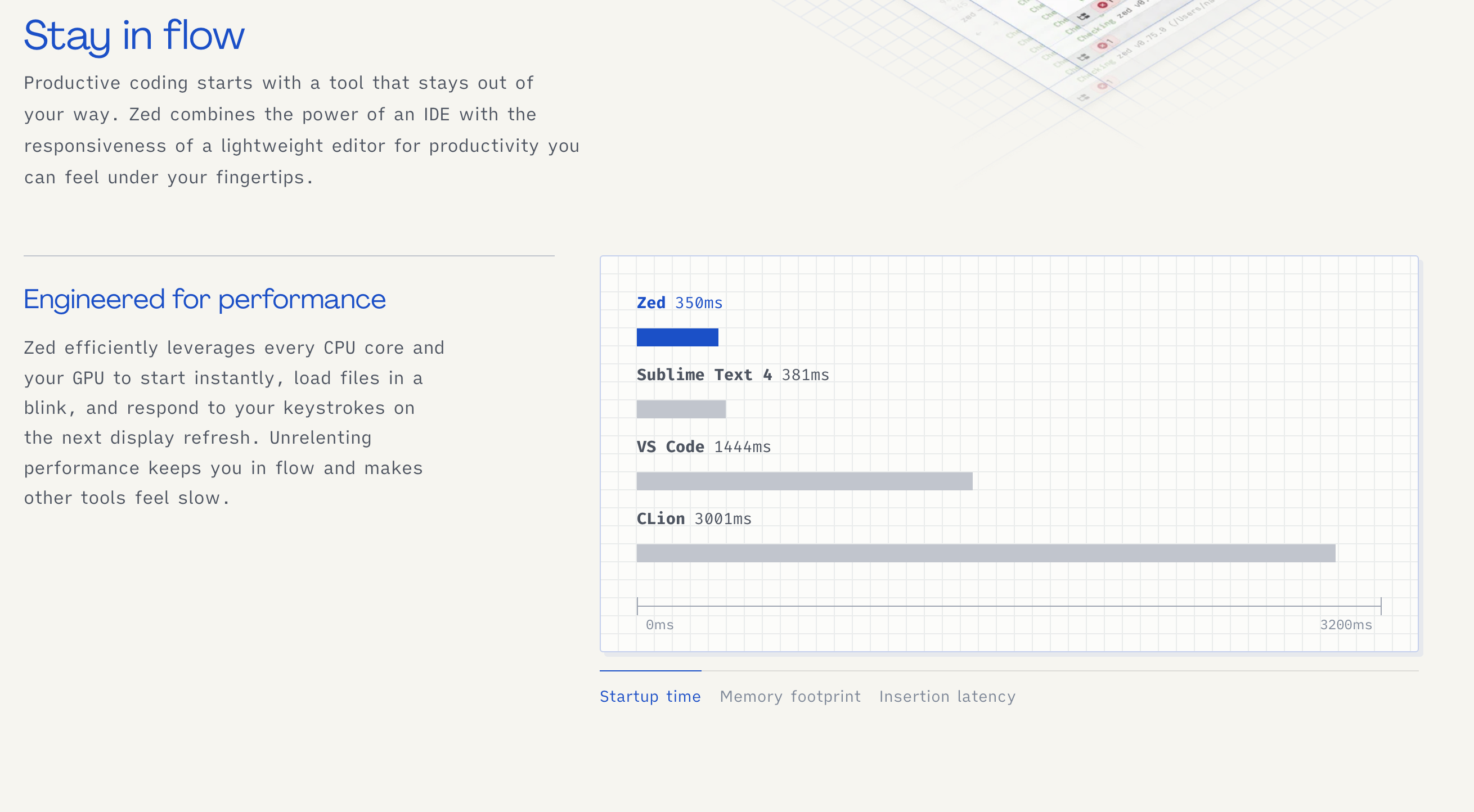This screenshot has width=1474, height=812.
Task: Open the Insertion latency tab
Action: pos(947,696)
